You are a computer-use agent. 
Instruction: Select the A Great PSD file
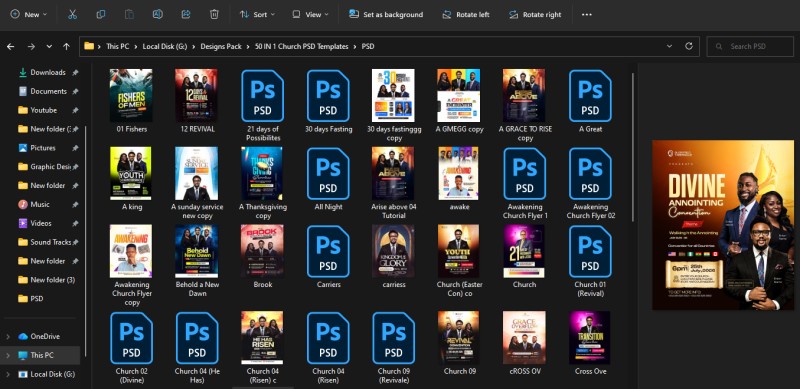click(x=590, y=95)
